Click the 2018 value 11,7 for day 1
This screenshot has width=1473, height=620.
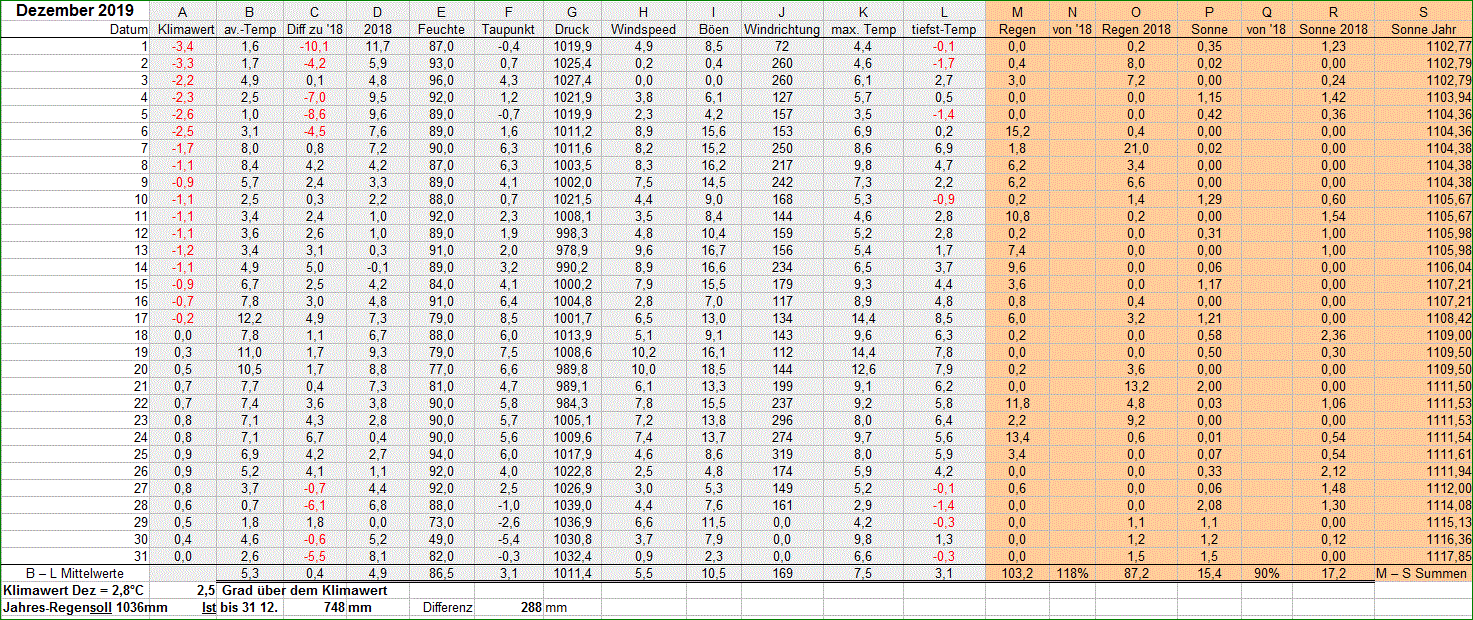pos(378,47)
